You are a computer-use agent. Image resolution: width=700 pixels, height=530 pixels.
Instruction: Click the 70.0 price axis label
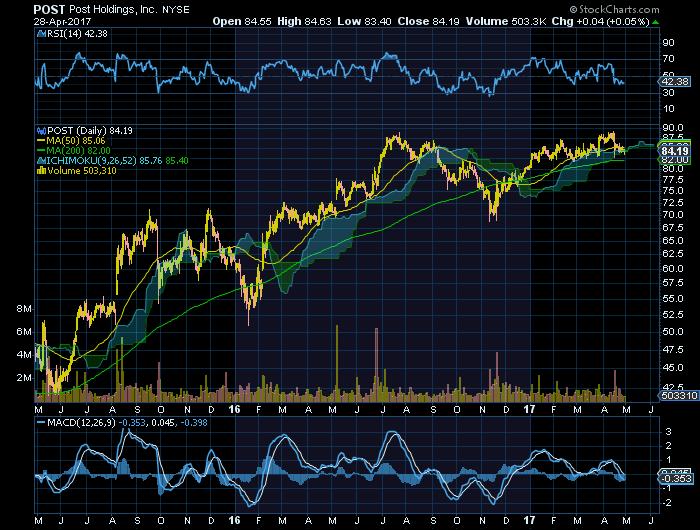673,215
